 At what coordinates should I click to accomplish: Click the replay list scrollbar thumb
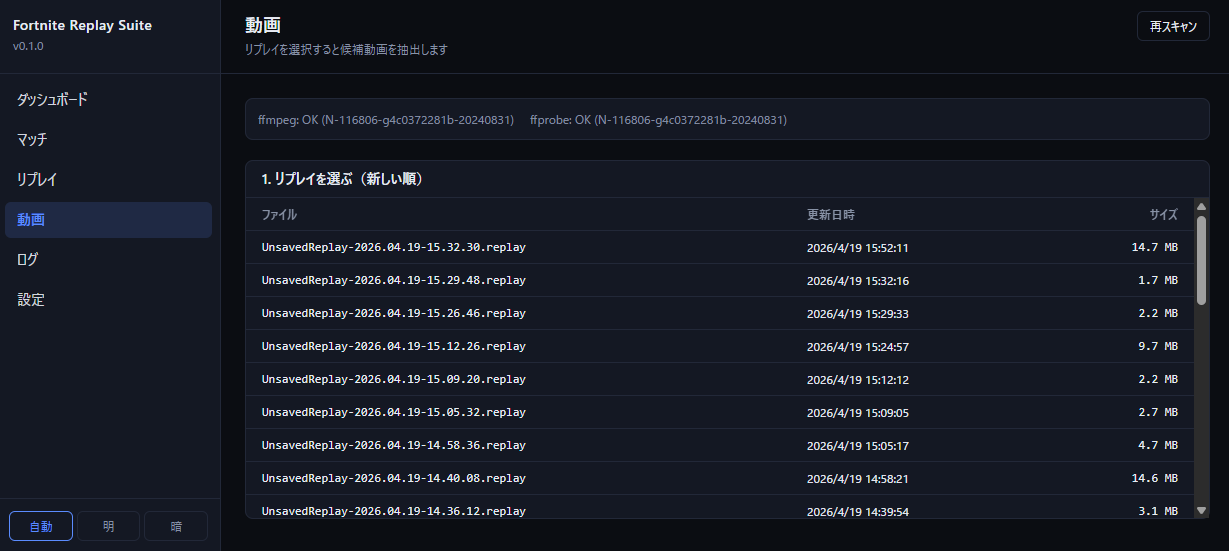[1201, 258]
